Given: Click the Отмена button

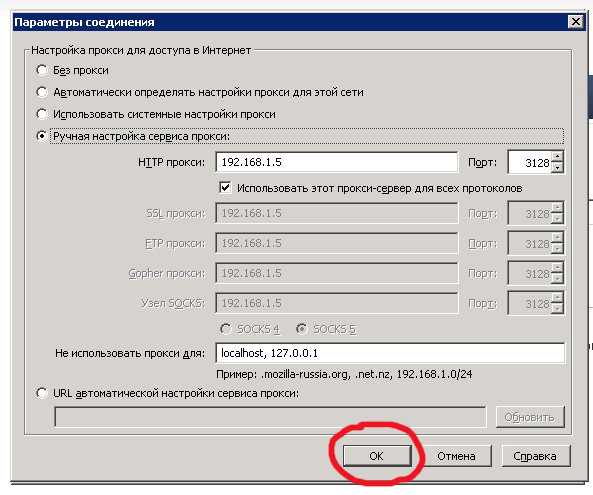Looking at the screenshot, I should [456, 456].
